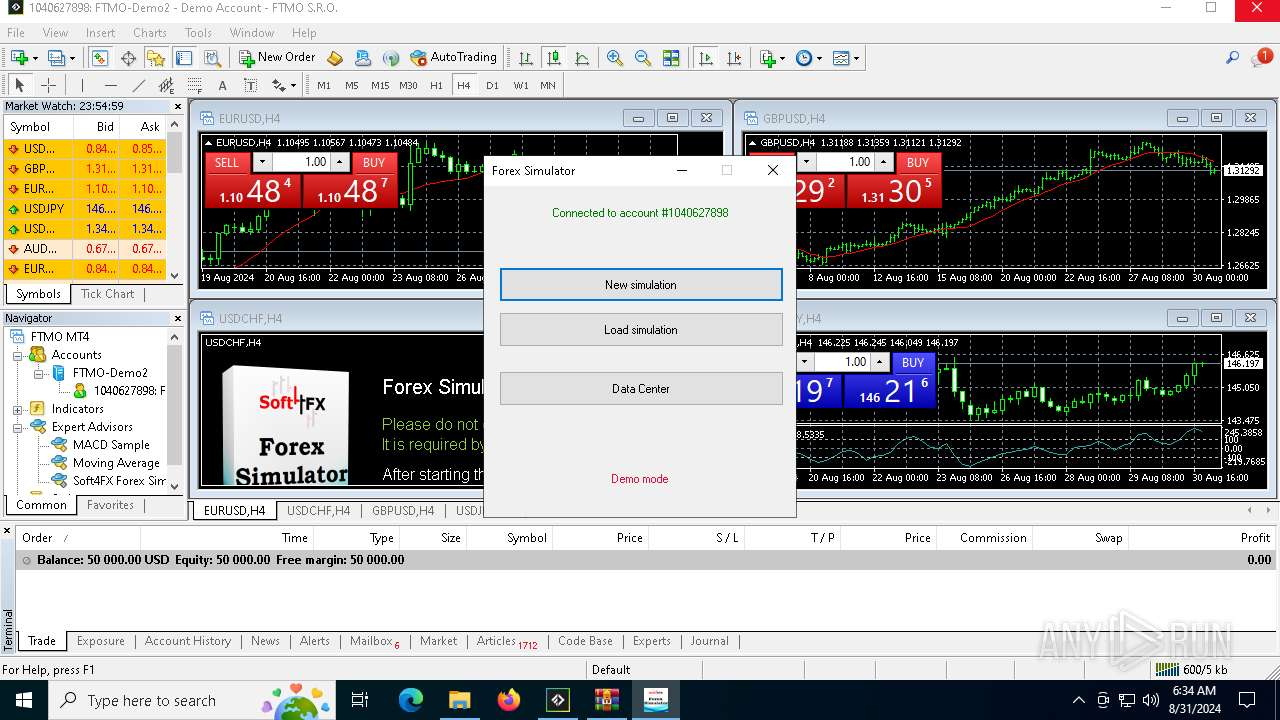Collapse the Accounts tree node
Screen dimensions: 1280x720
tap(18, 355)
